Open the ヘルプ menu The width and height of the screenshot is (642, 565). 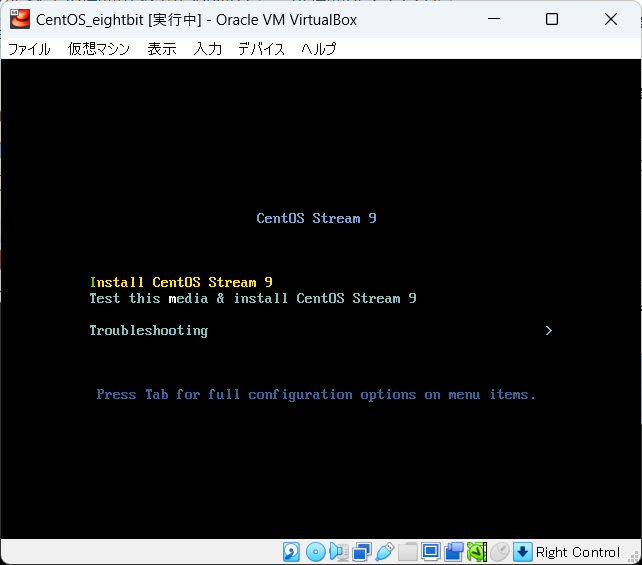[x=319, y=49]
